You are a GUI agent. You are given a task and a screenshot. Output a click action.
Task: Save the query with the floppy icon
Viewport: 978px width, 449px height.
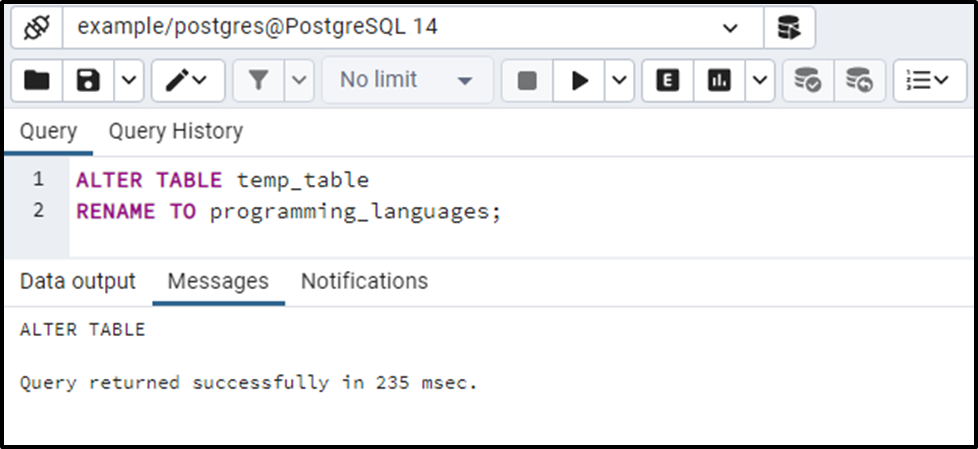[x=88, y=80]
